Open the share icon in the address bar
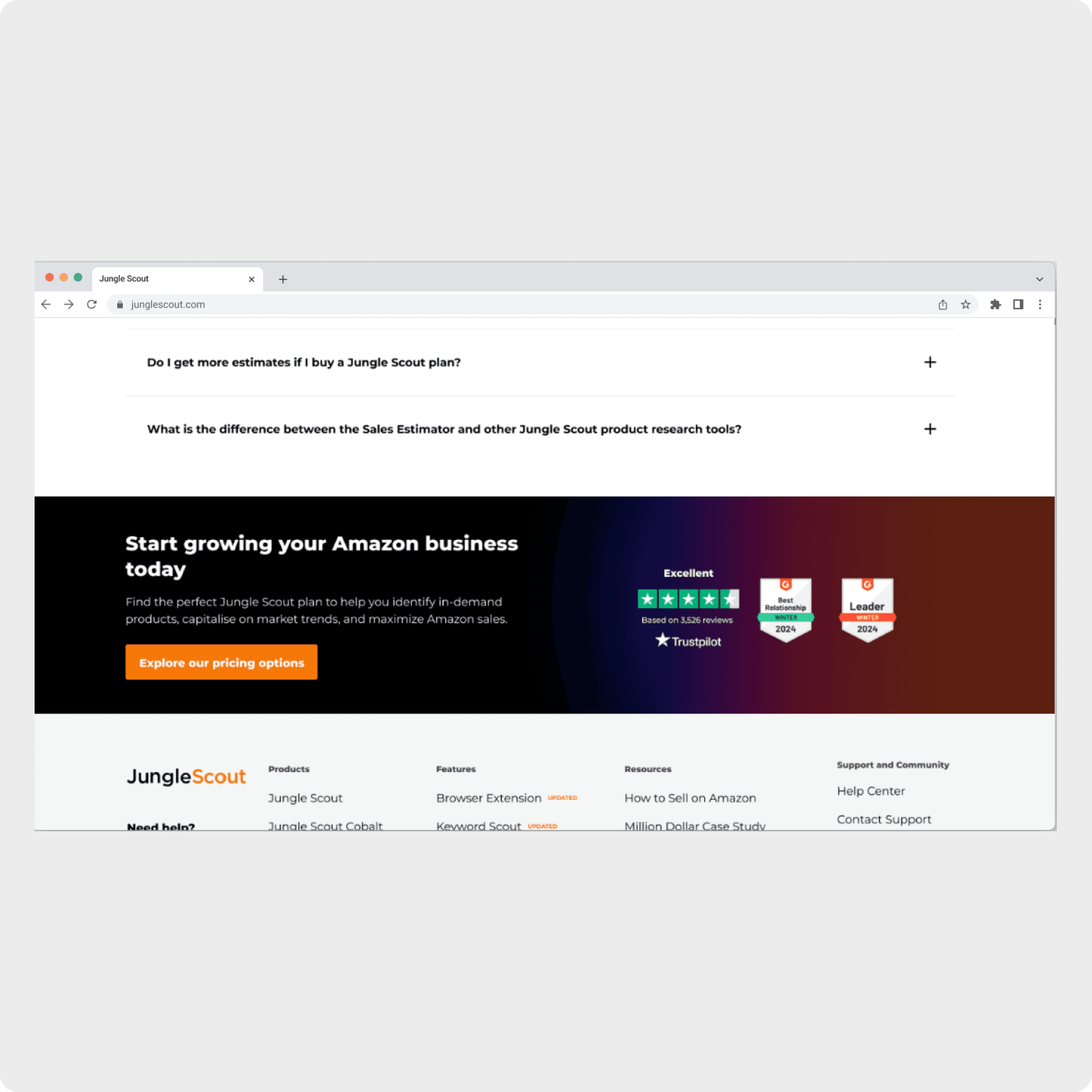The height and width of the screenshot is (1092, 1092). (943, 305)
